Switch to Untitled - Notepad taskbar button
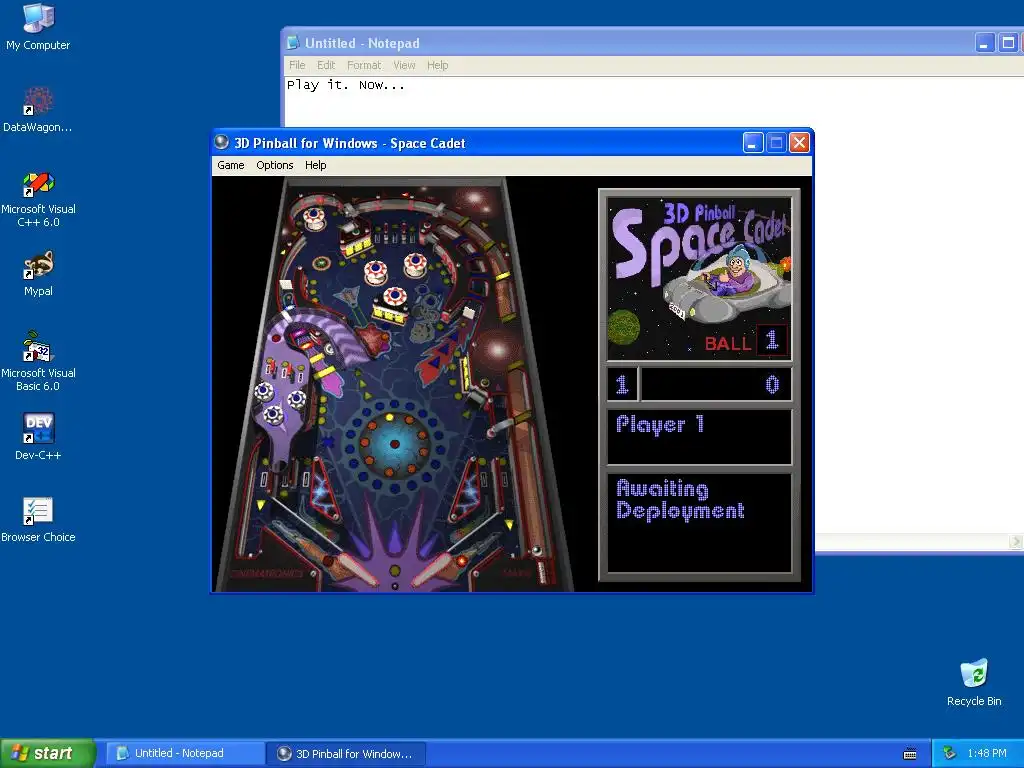1024x768 pixels. pyautogui.click(x=183, y=754)
